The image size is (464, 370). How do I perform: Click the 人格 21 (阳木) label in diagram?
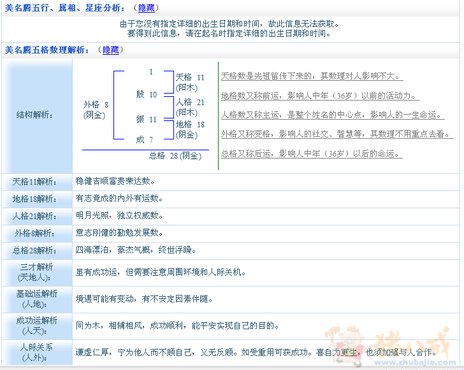tap(190, 107)
